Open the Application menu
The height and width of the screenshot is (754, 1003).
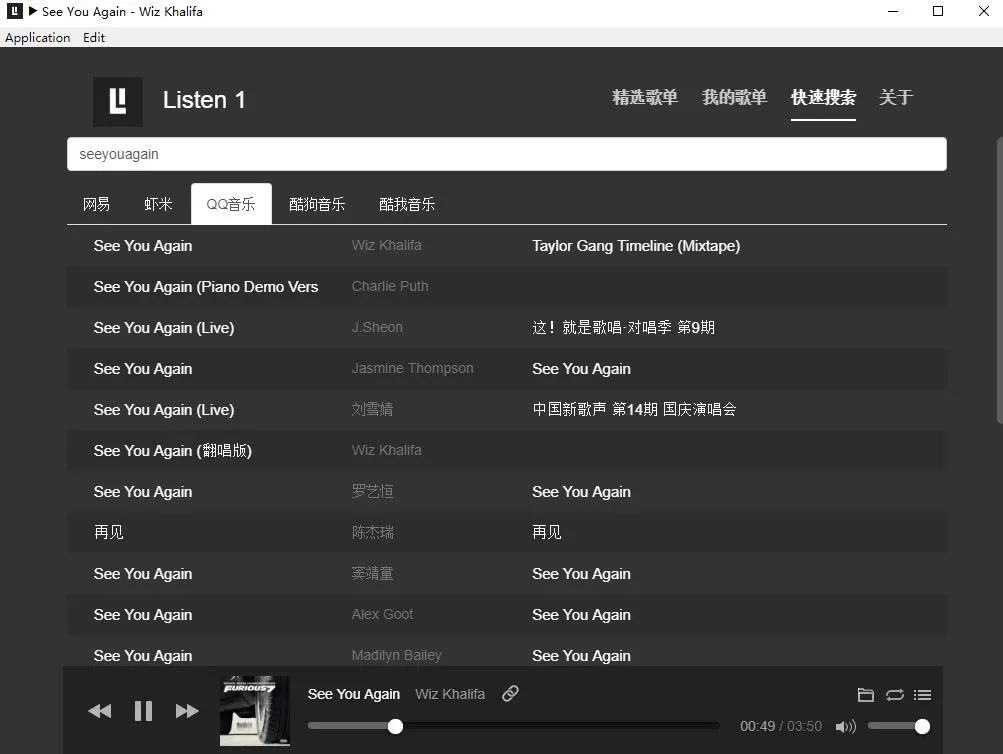tap(38, 38)
